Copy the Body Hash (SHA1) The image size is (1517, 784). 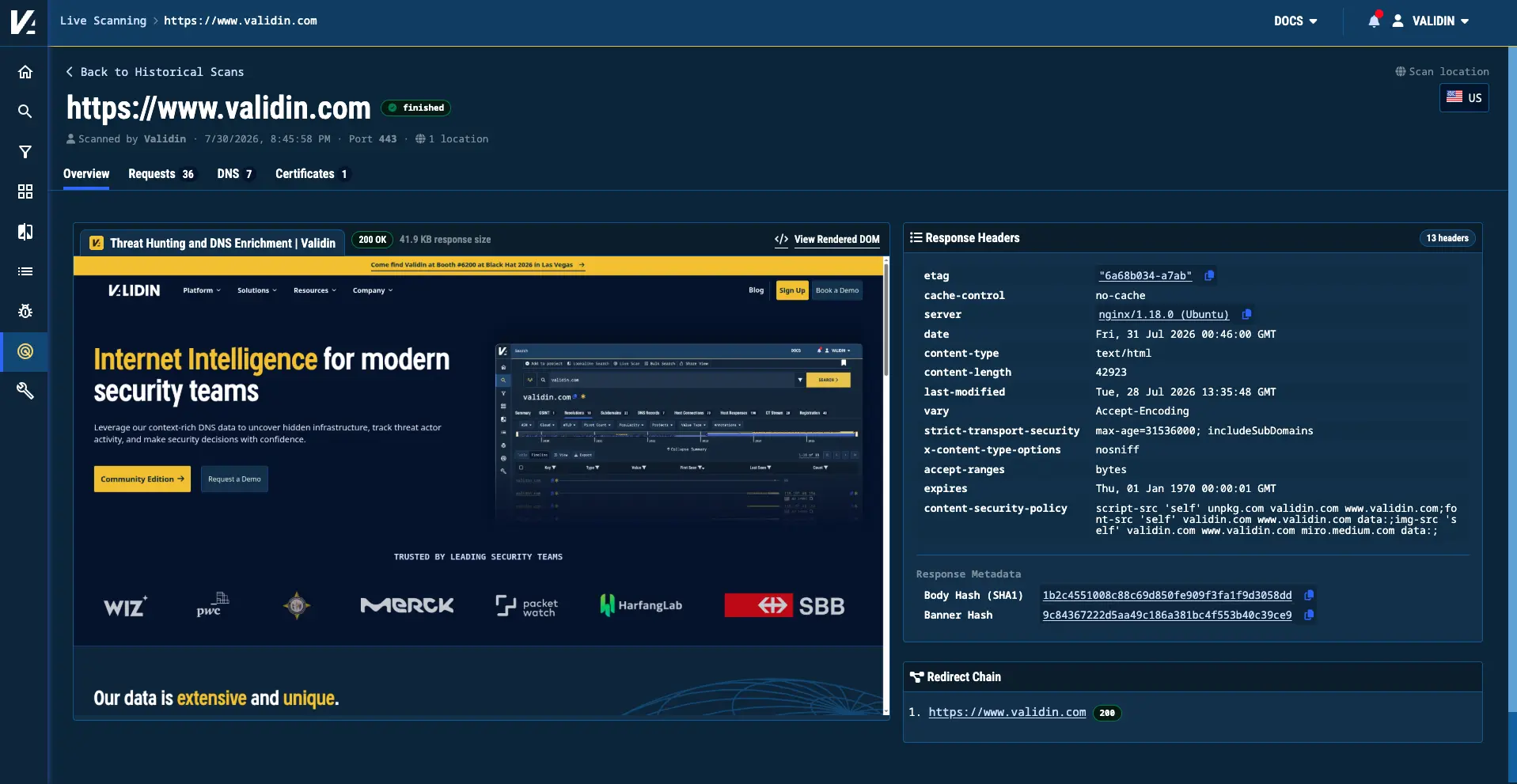[x=1309, y=595]
